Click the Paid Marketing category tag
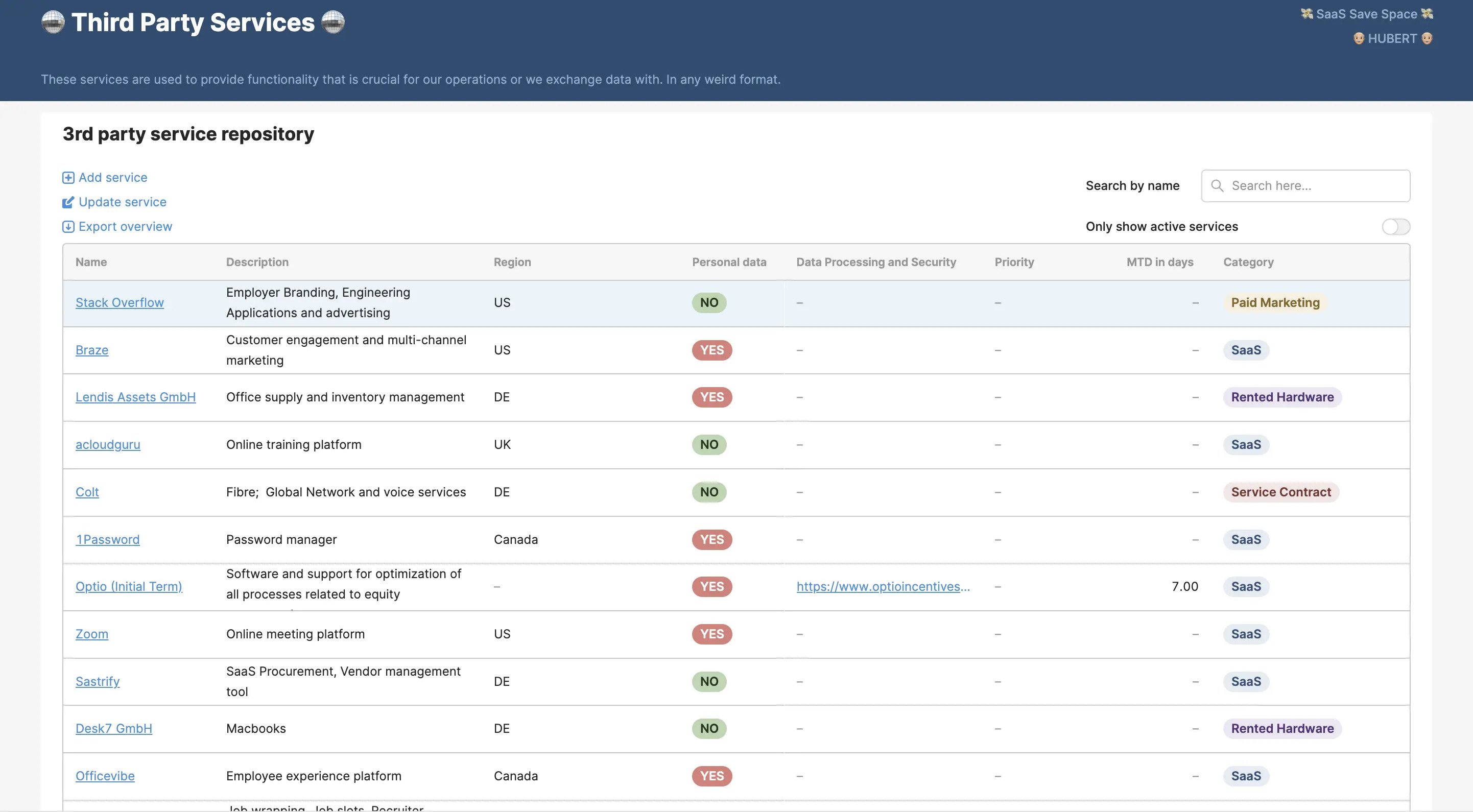The width and height of the screenshot is (1473, 812). [1275, 303]
